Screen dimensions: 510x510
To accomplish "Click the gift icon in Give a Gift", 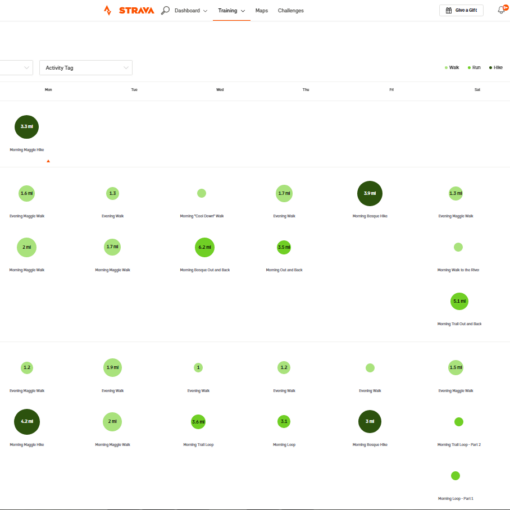I will (449, 10).
